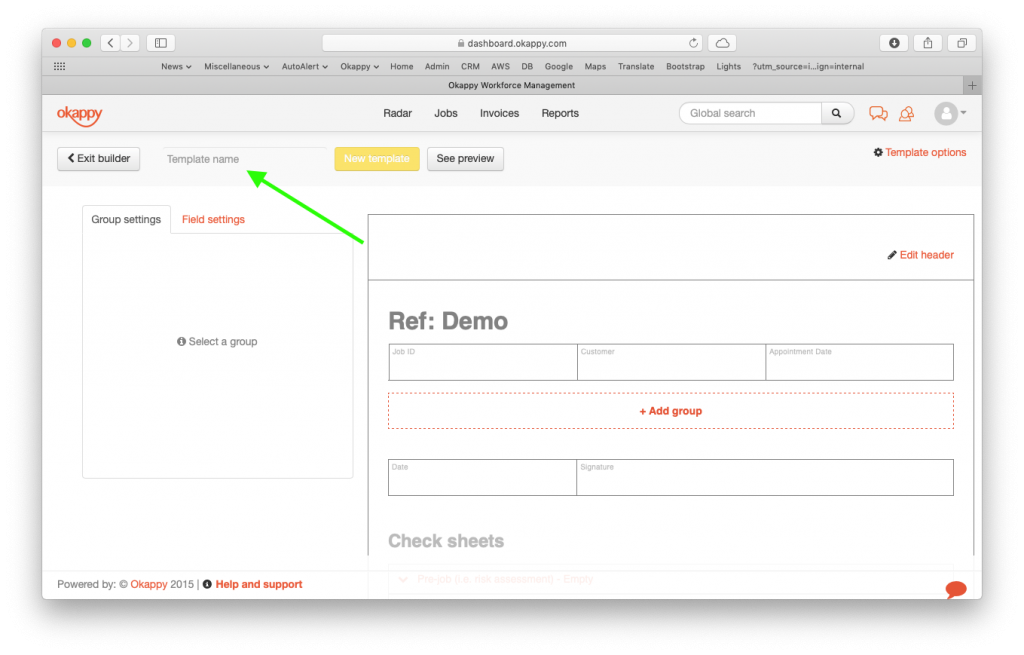This screenshot has height=655, width=1024.
Task: Click the search magnifier icon
Action: [837, 112]
